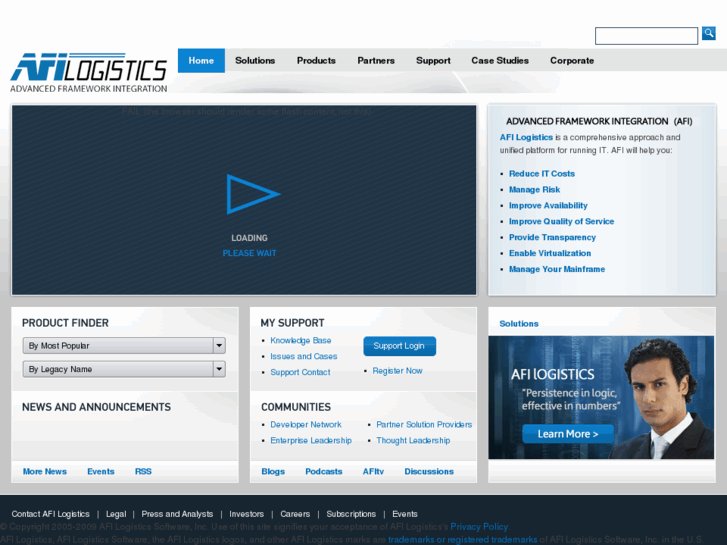Expand the By Legacy Name dropdown
Screen dimensions: 727x545
(x=124, y=369)
